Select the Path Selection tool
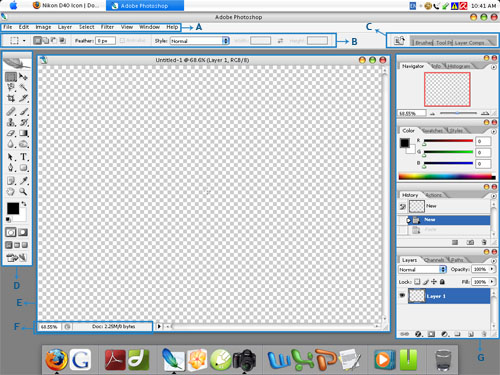The height and width of the screenshot is (375, 500). tap(11, 157)
